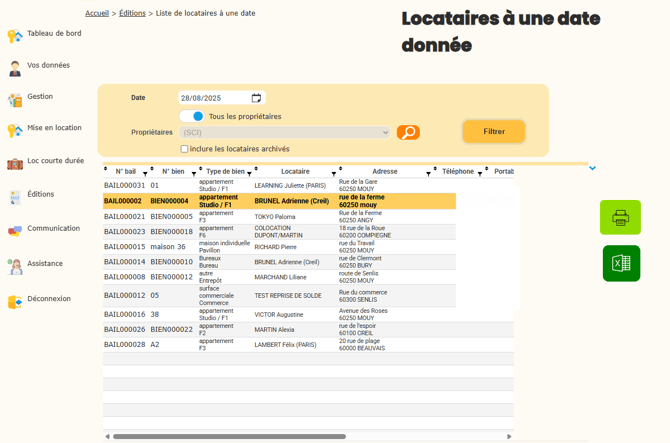This screenshot has height=443, width=670.
Task: Follow the Accueil breadcrumb link
Action: pyautogui.click(x=97, y=13)
